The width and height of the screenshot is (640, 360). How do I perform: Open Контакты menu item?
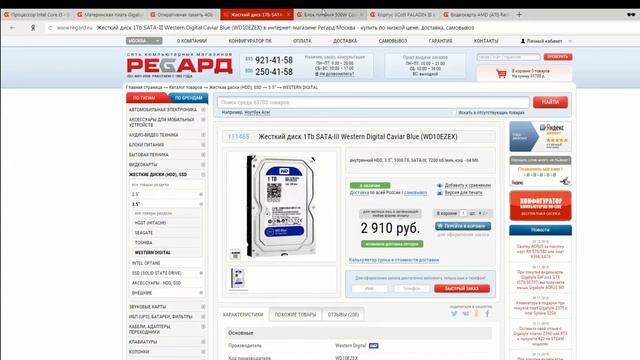tap(486, 41)
